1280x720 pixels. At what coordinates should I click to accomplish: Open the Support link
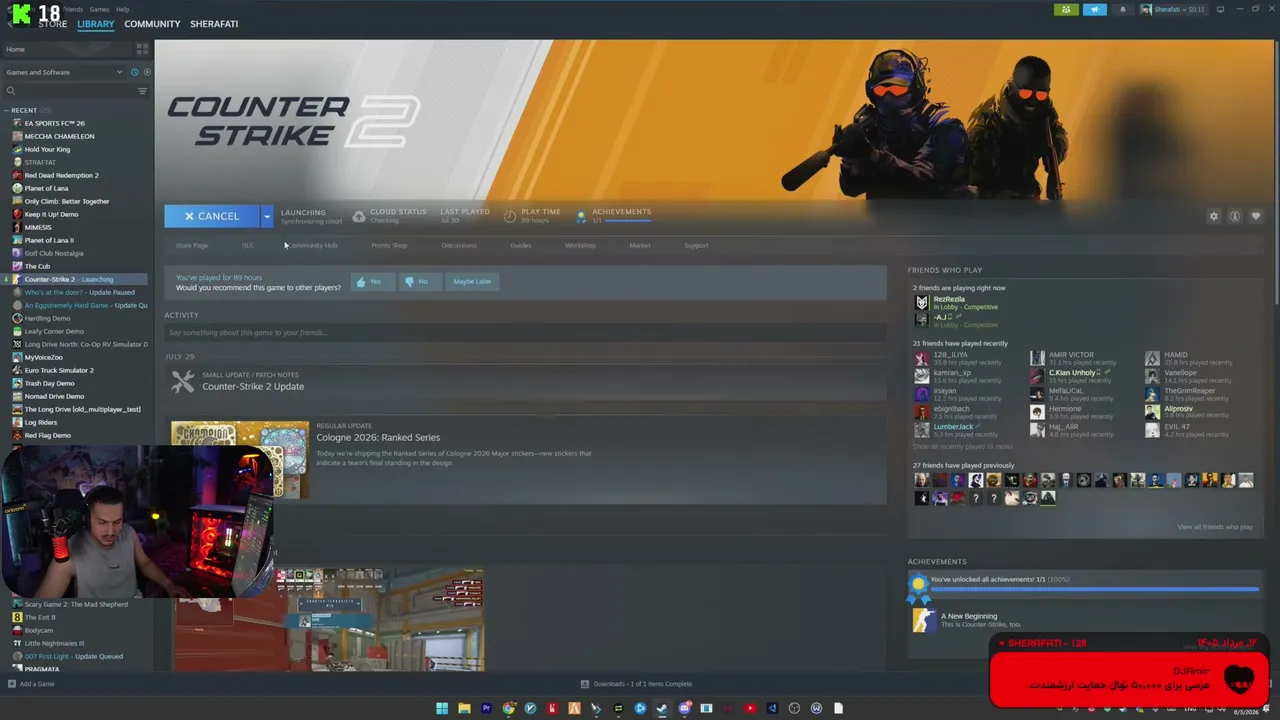pos(696,245)
